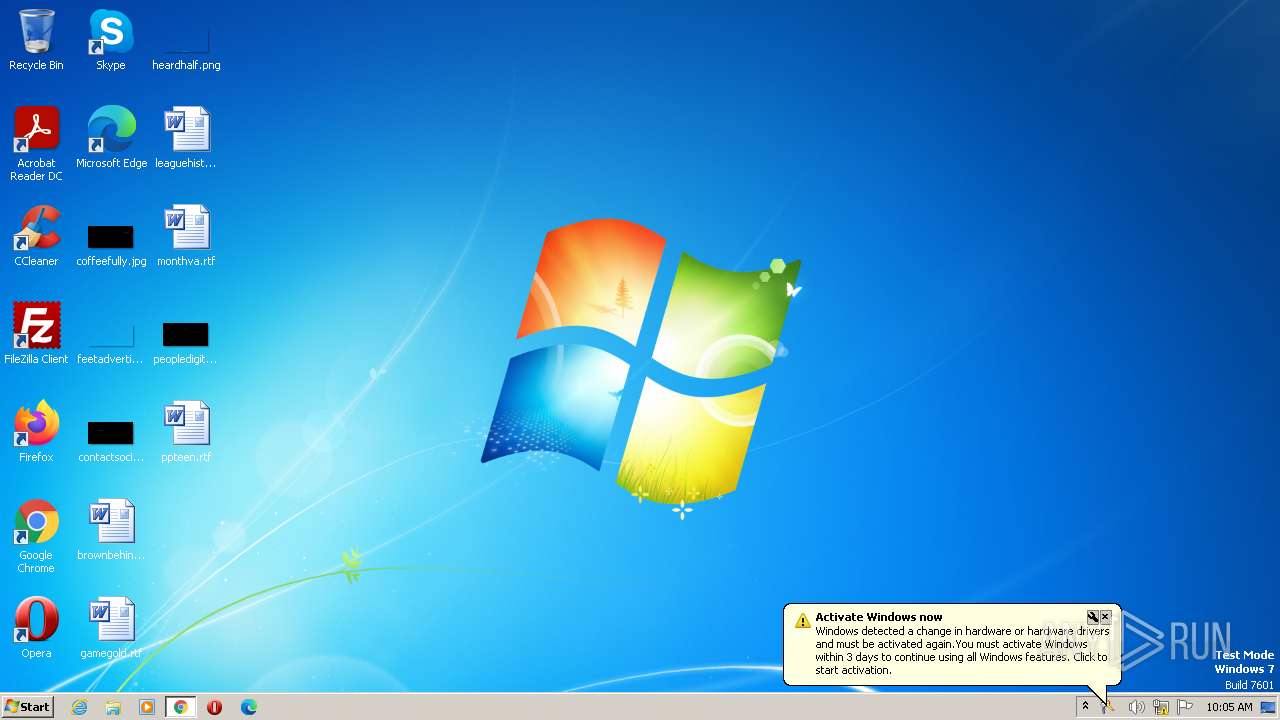Screen dimensions: 1280x720
Task: Show hidden tray icons arrow
Action: click(x=1085, y=707)
